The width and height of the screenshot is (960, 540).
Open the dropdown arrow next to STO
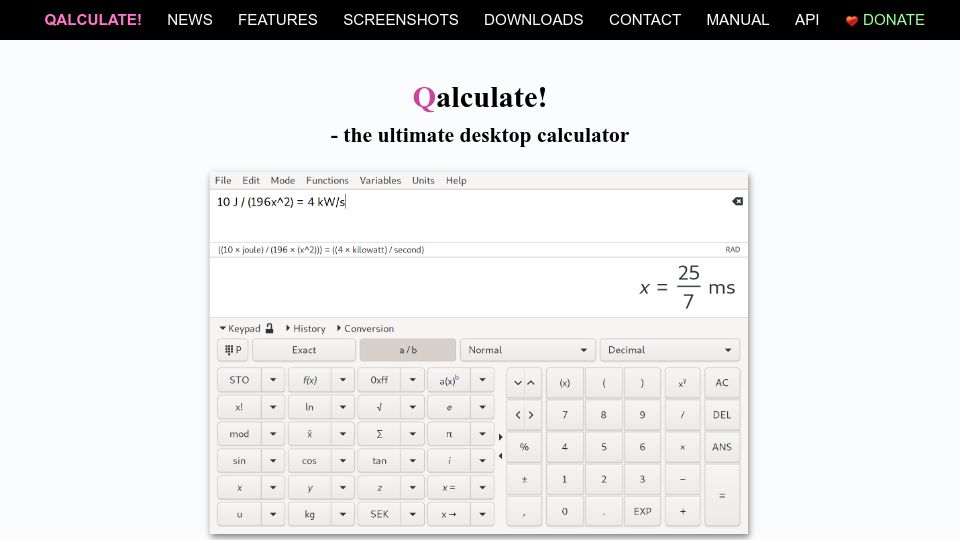[273, 380]
